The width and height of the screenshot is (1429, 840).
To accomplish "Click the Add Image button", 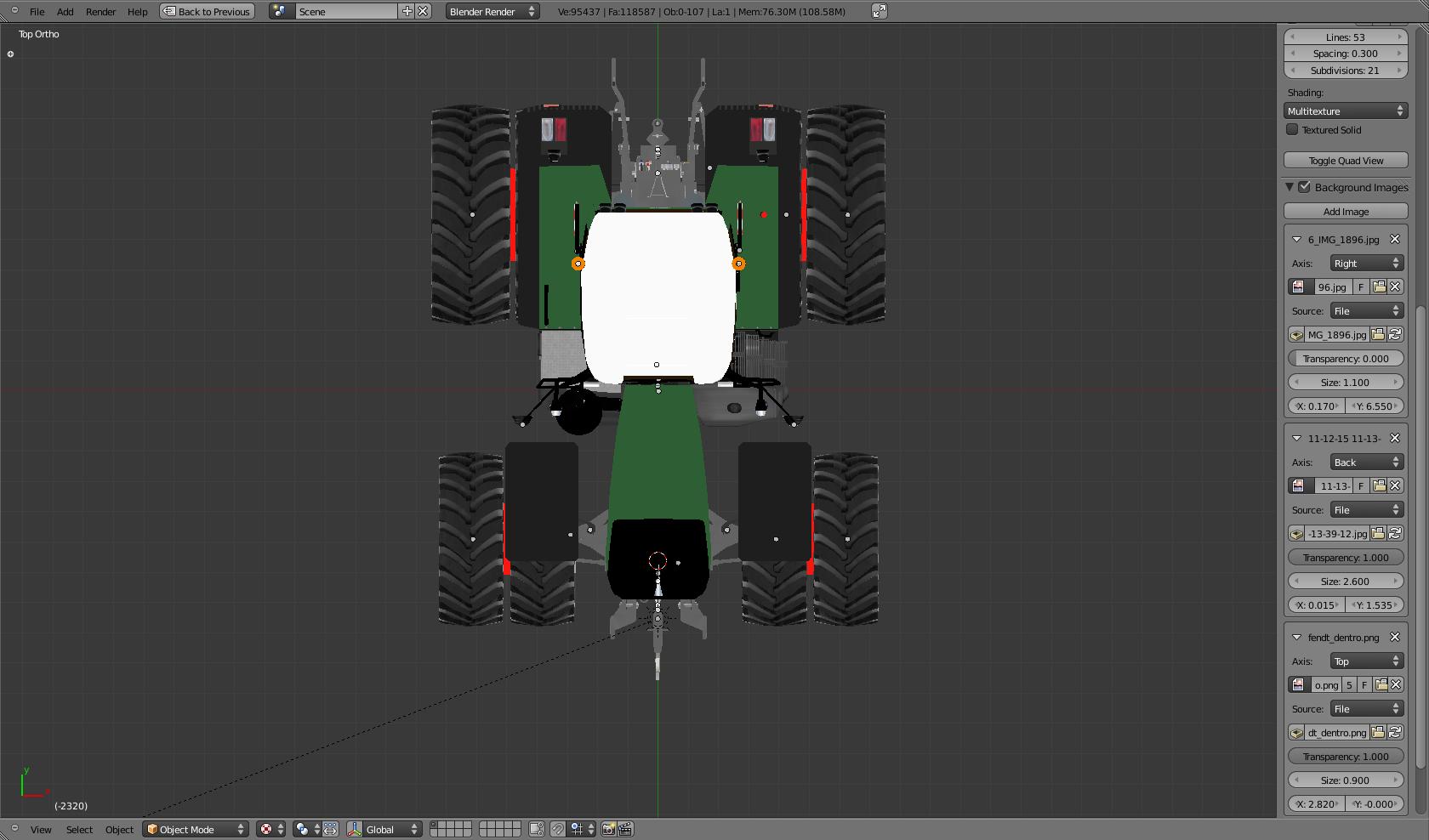I will pos(1346,212).
